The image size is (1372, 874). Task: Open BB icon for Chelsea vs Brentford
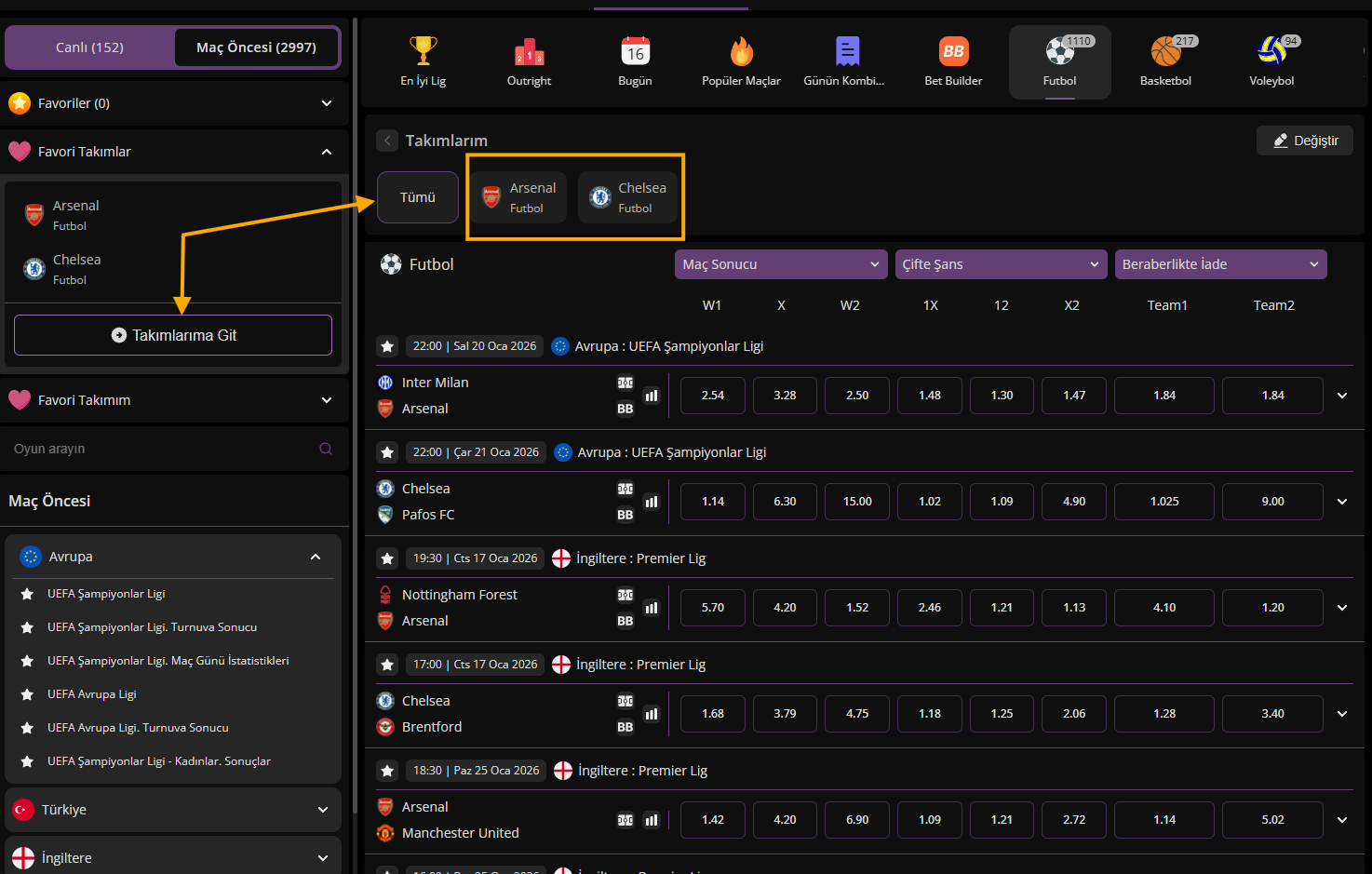[625, 727]
